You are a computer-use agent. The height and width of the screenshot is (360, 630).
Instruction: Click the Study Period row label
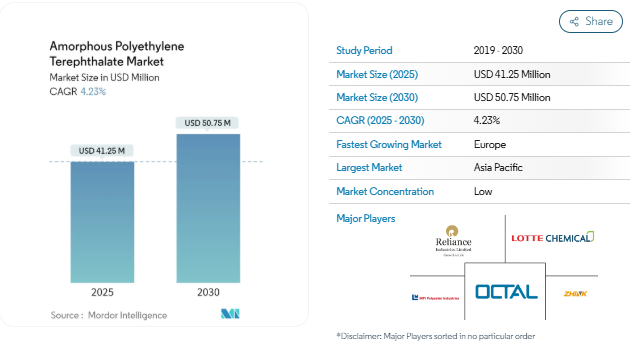(x=364, y=51)
